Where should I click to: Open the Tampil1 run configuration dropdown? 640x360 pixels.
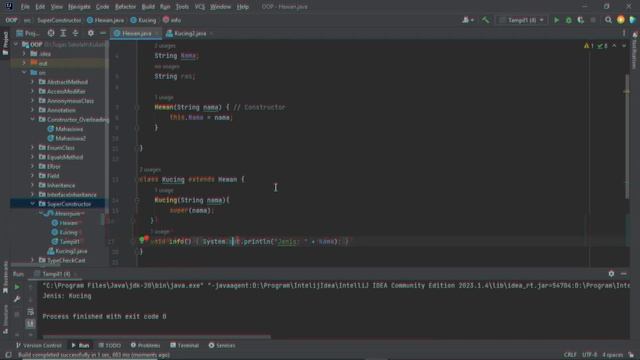[522, 20]
